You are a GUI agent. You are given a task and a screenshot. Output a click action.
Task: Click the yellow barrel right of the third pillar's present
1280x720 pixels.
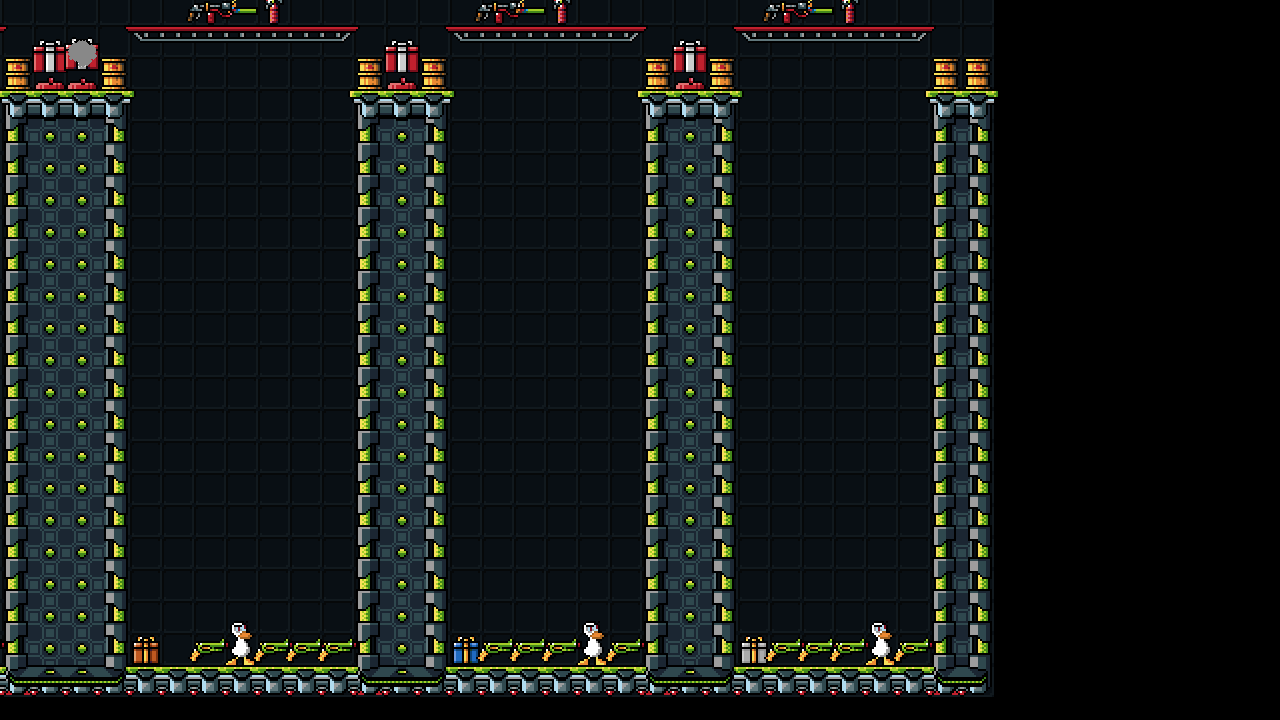point(721,74)
